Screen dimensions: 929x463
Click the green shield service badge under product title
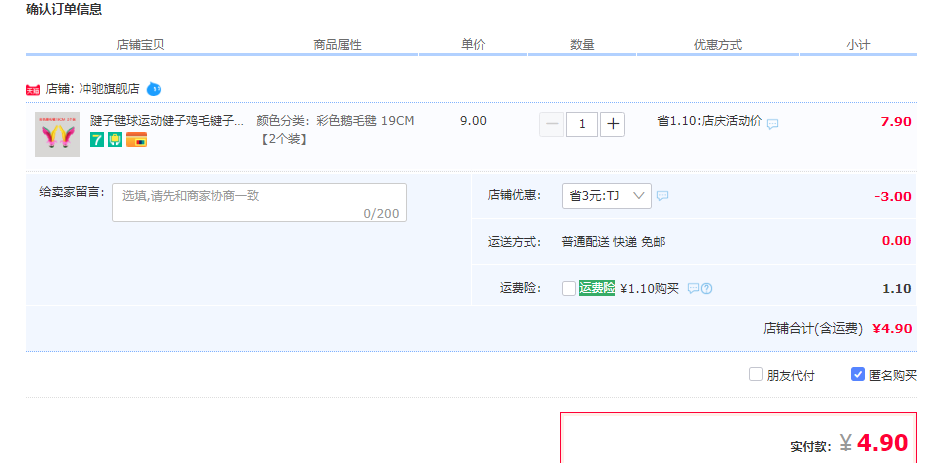(115, 140)
